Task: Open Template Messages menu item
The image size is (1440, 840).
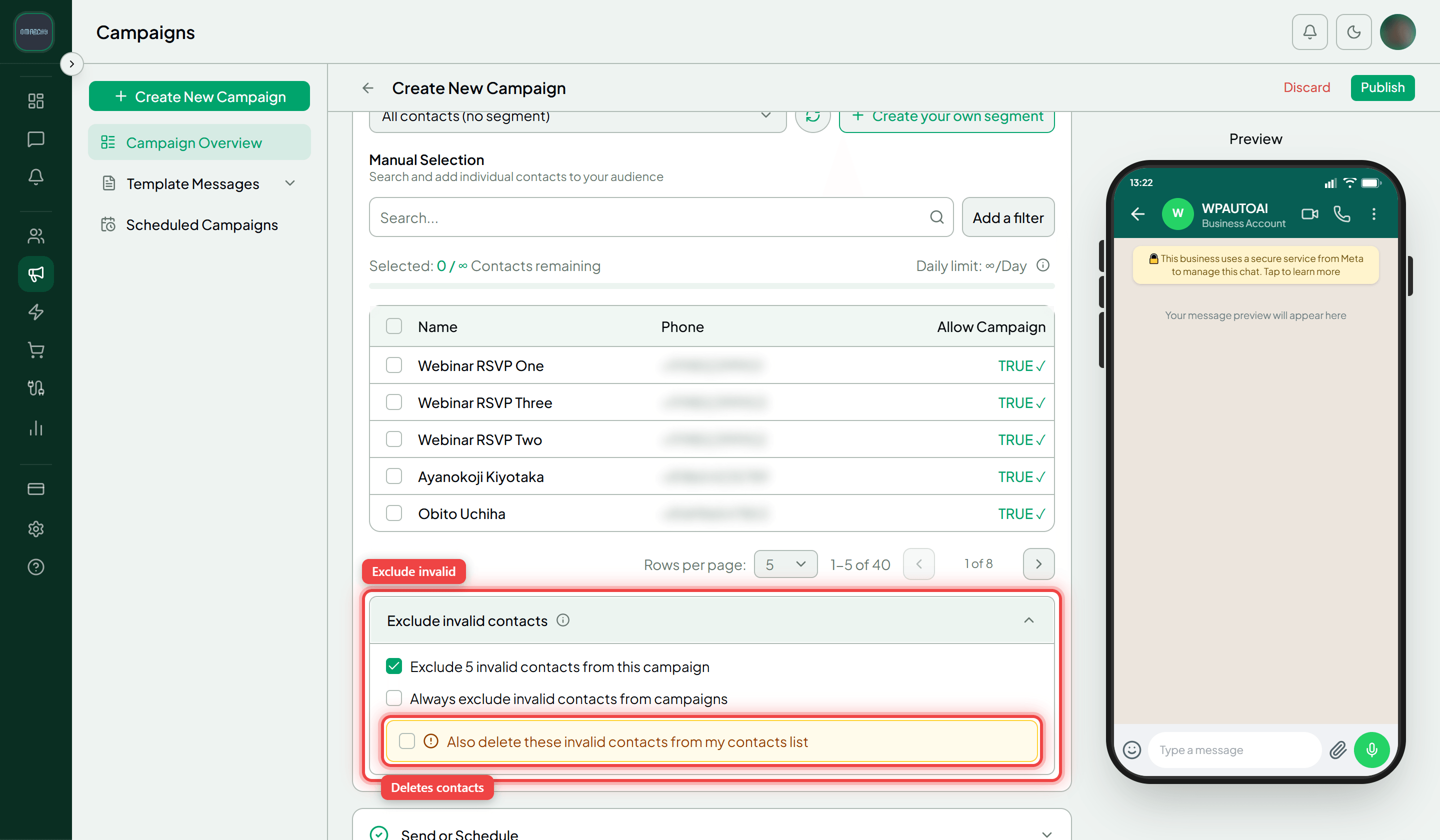Action: tap(199, 183)
